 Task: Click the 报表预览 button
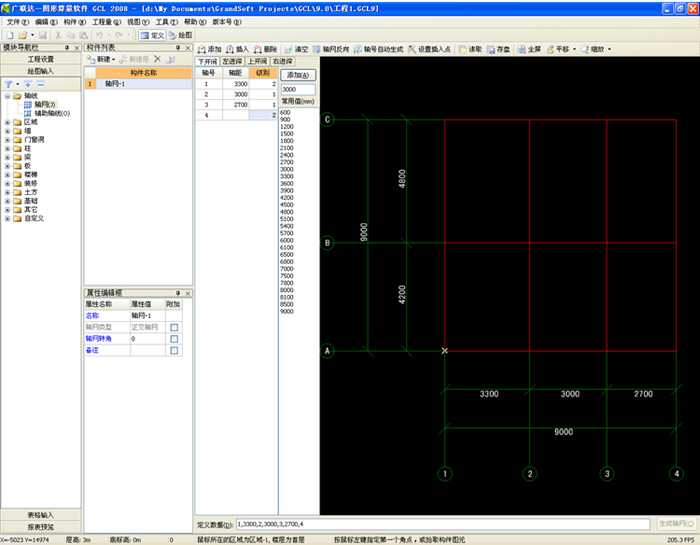(x=41, y=527)
